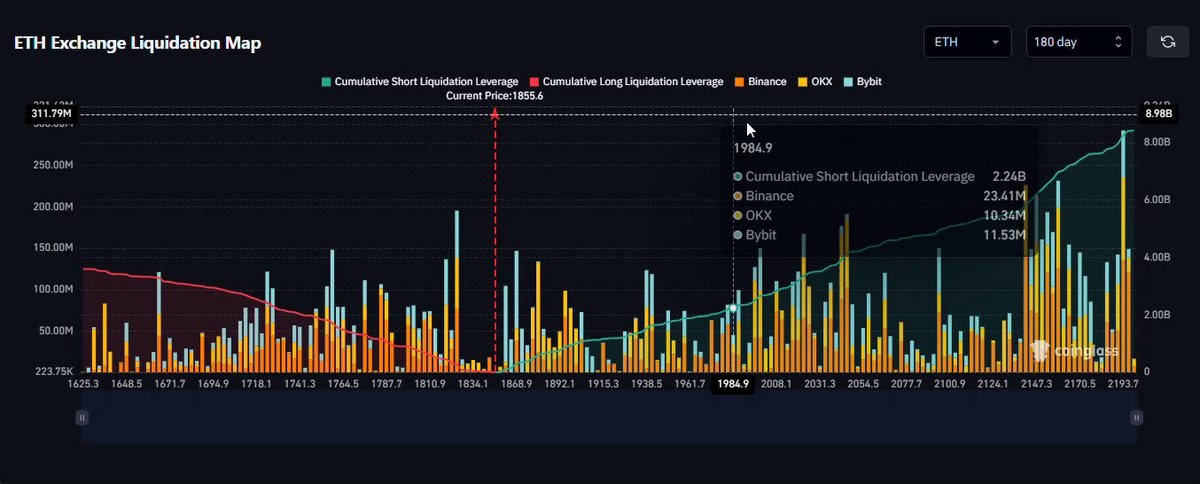
Task: Toggle the Binance legend series
Action: (760, 81)
